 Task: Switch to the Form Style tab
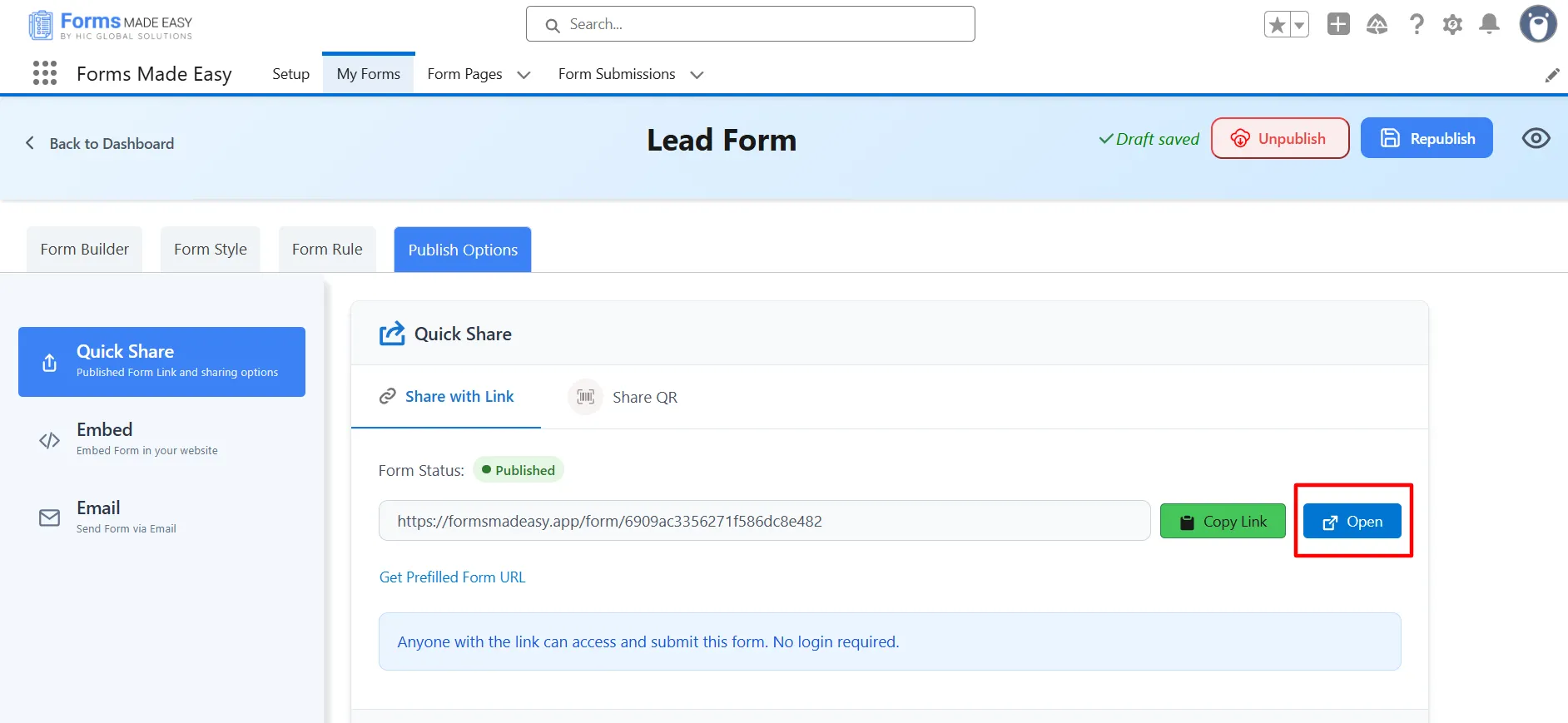[210, 250]
